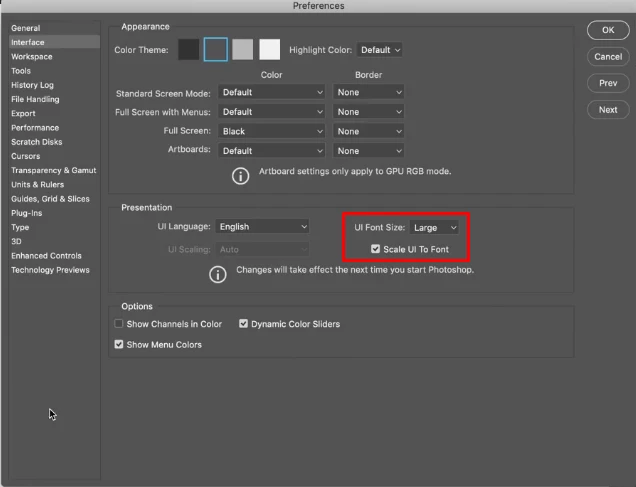This screenshot has width=636, height=487.
Task: Open Type preferences category
Action: click(x=54, y=227)
